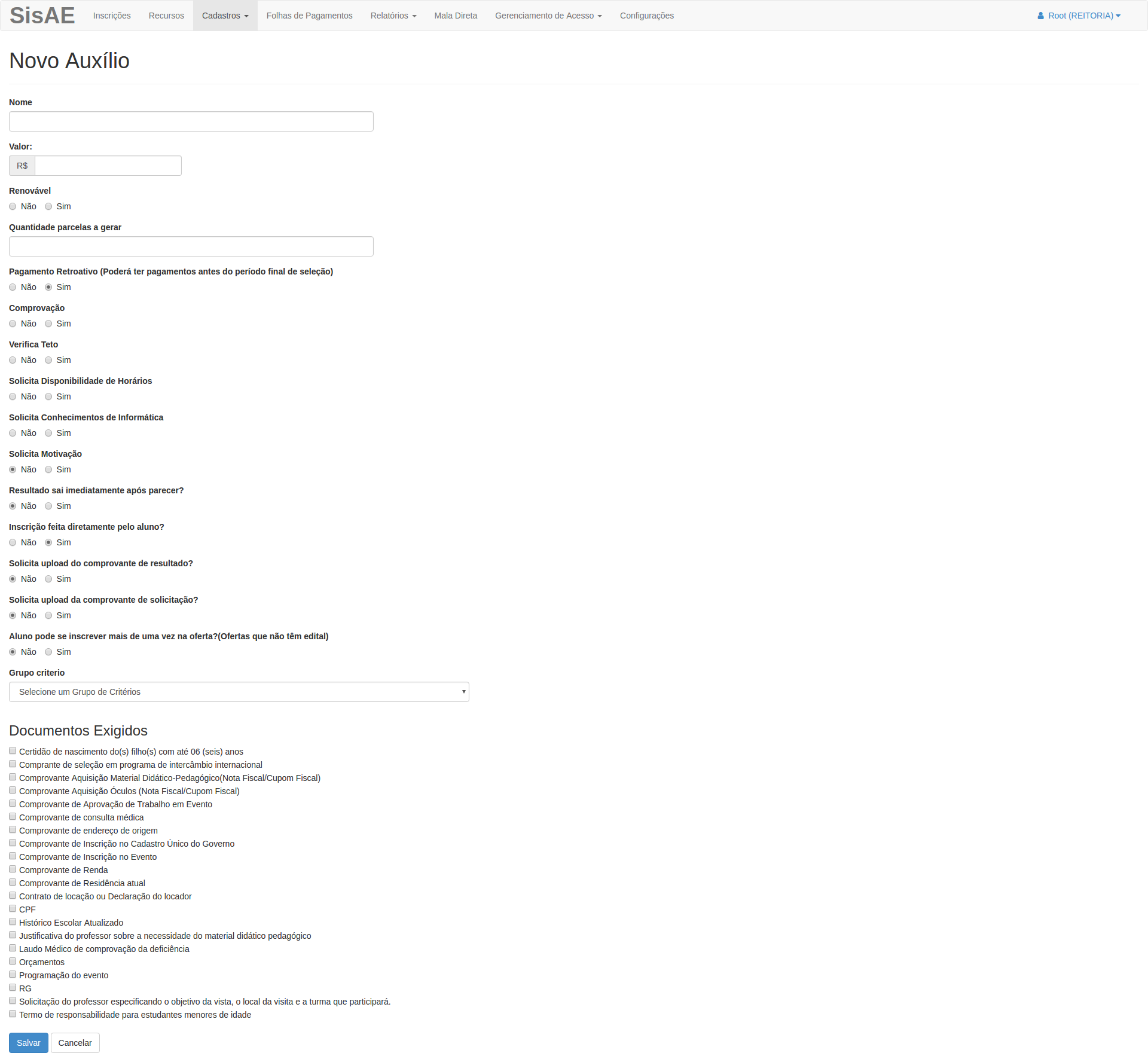Screen dimensions: 1148x1059
Task: Choose Não for Pagamento Retroativo
Action: (x=13, y=287)
